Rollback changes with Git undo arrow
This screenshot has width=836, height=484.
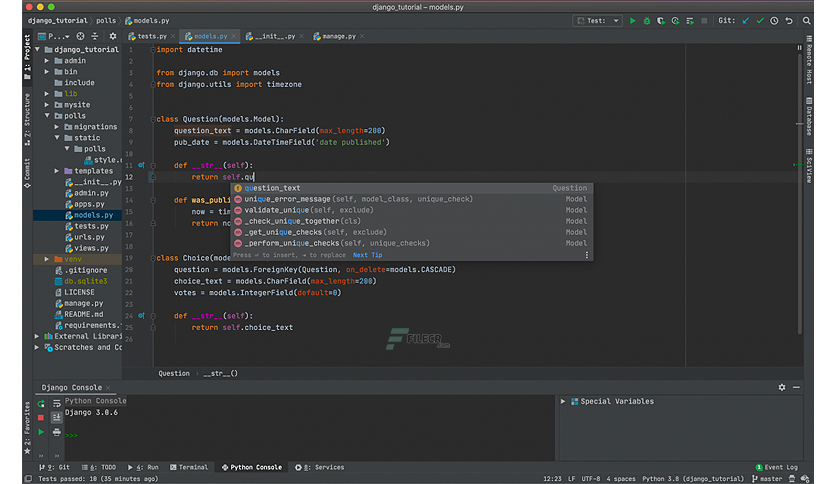(789, 21)
